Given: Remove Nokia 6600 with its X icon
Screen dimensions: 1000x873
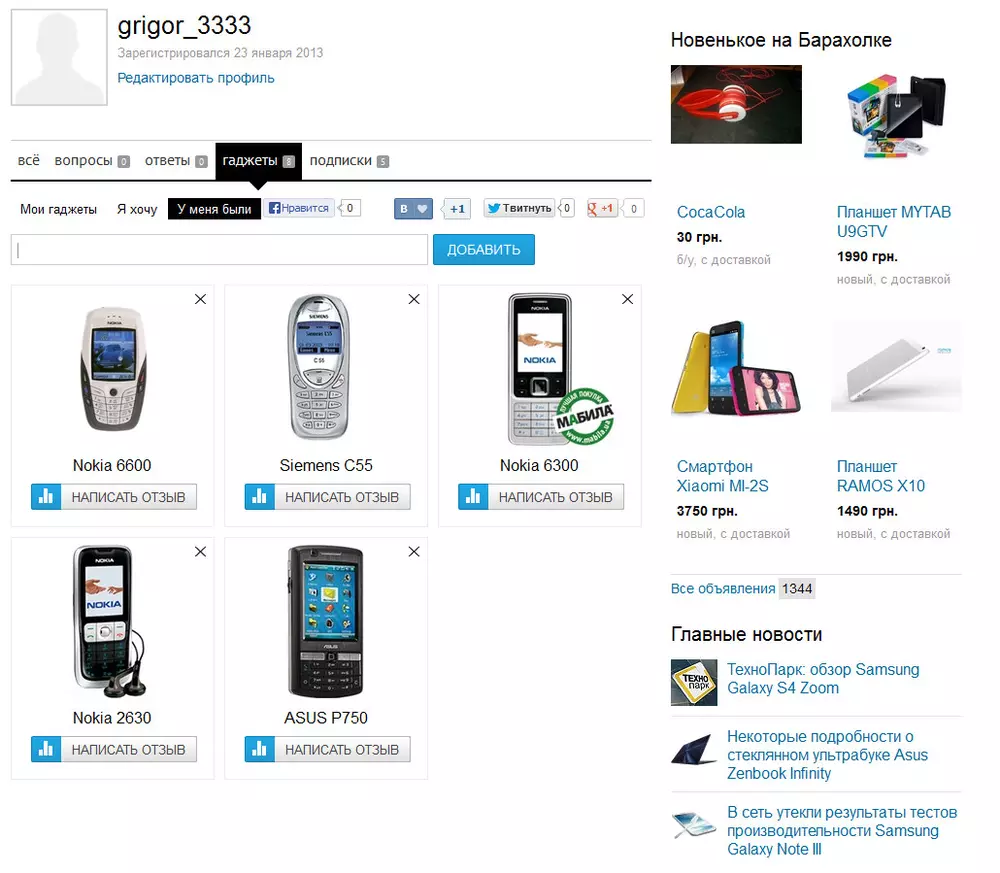Looking at the screenshot, I should tap(200, 299).
